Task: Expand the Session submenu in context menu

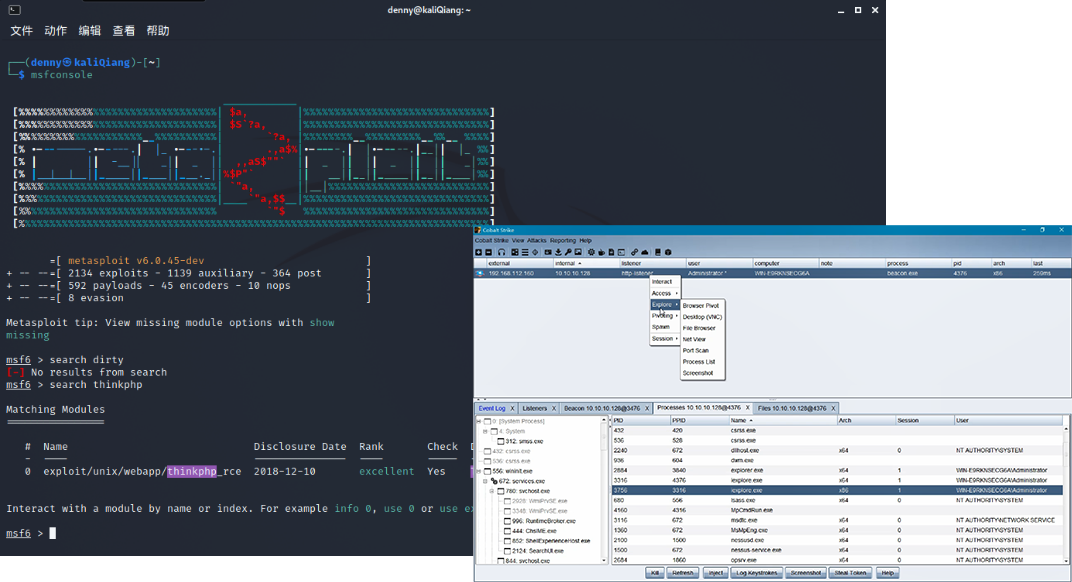Action: [664, 339]
